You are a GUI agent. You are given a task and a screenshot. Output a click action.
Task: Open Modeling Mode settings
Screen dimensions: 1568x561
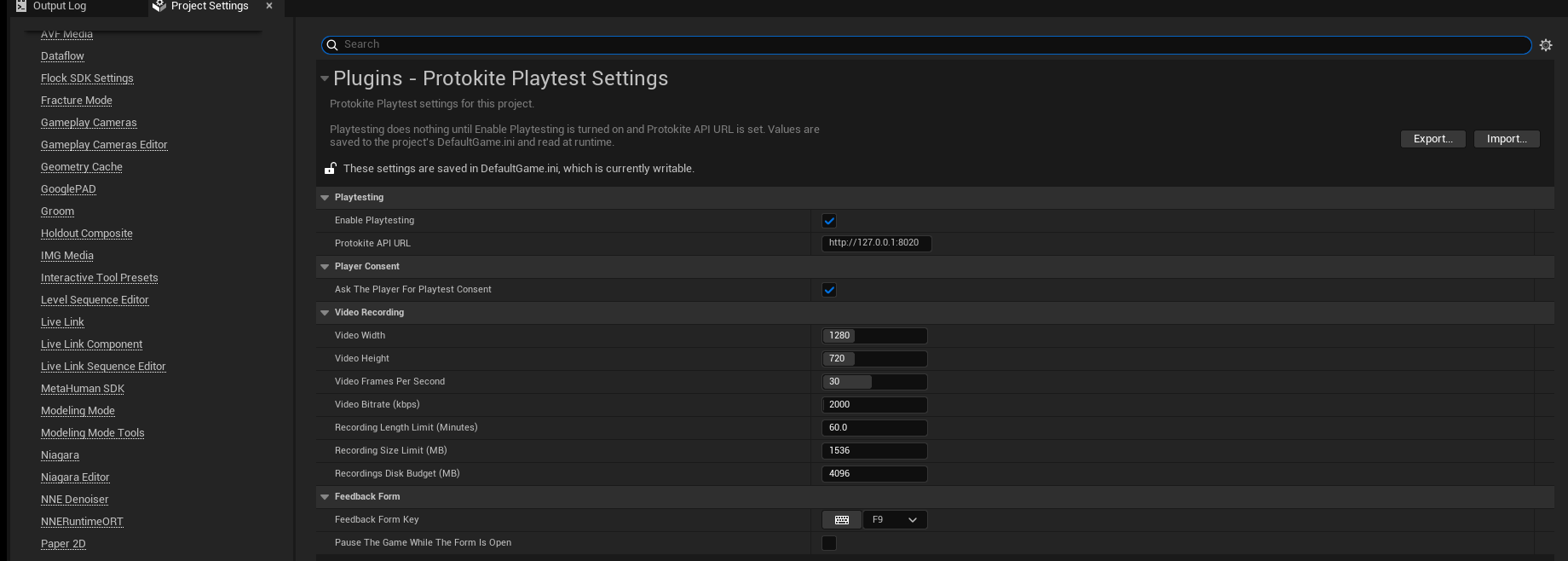[x=78, y=411]
